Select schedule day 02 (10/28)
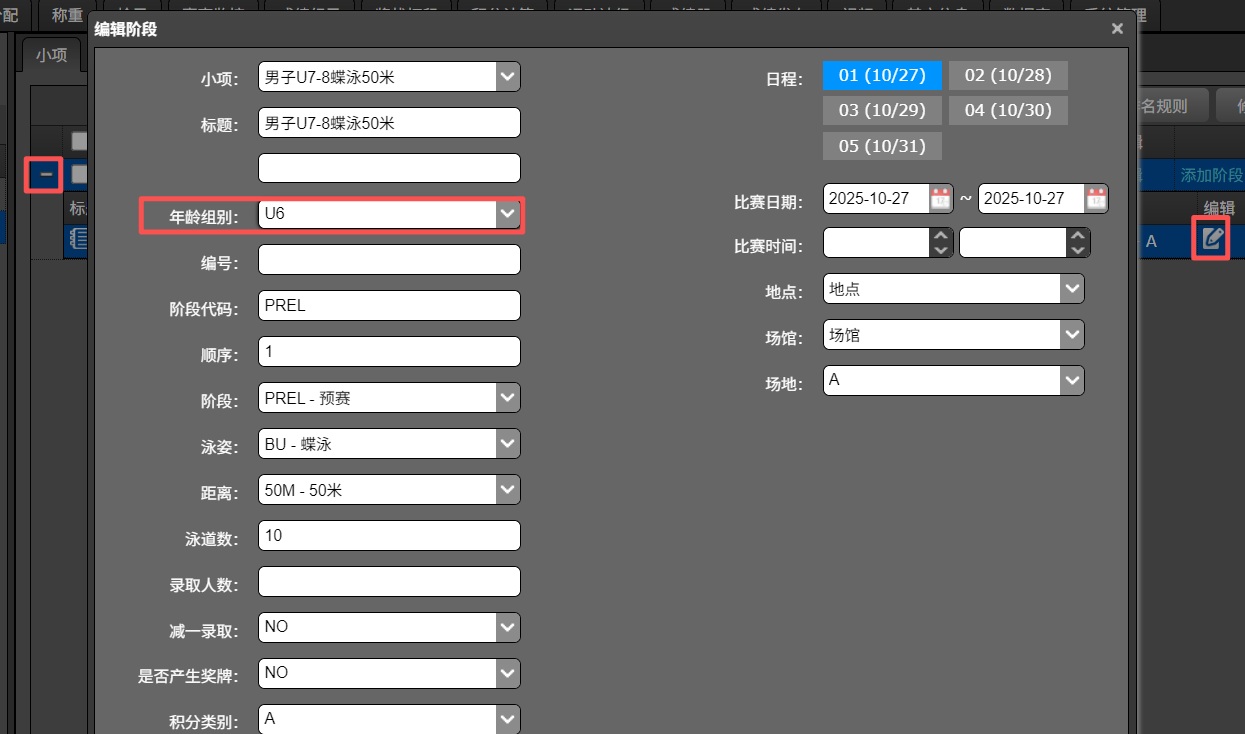 [x=1007, y=75]
